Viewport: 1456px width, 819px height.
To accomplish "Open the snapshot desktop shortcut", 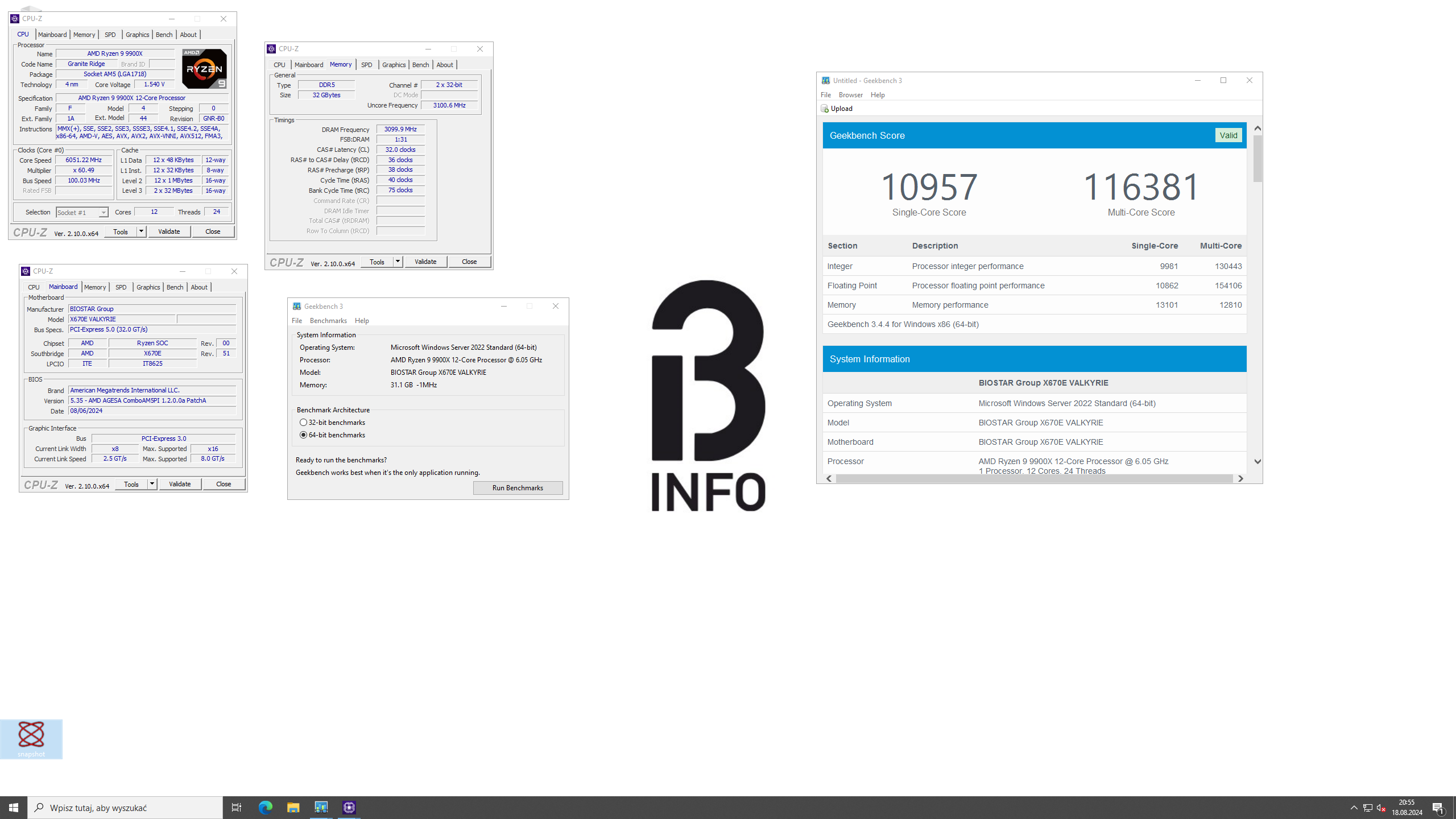I will tap(31, 739).
